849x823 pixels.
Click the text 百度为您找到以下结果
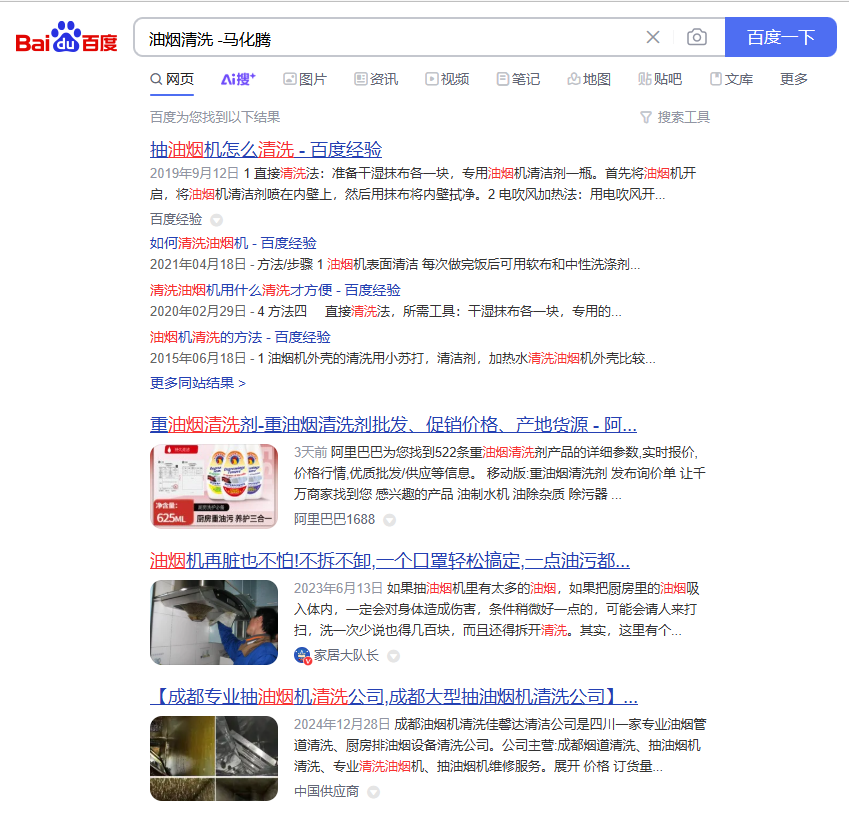coord(215,117)
